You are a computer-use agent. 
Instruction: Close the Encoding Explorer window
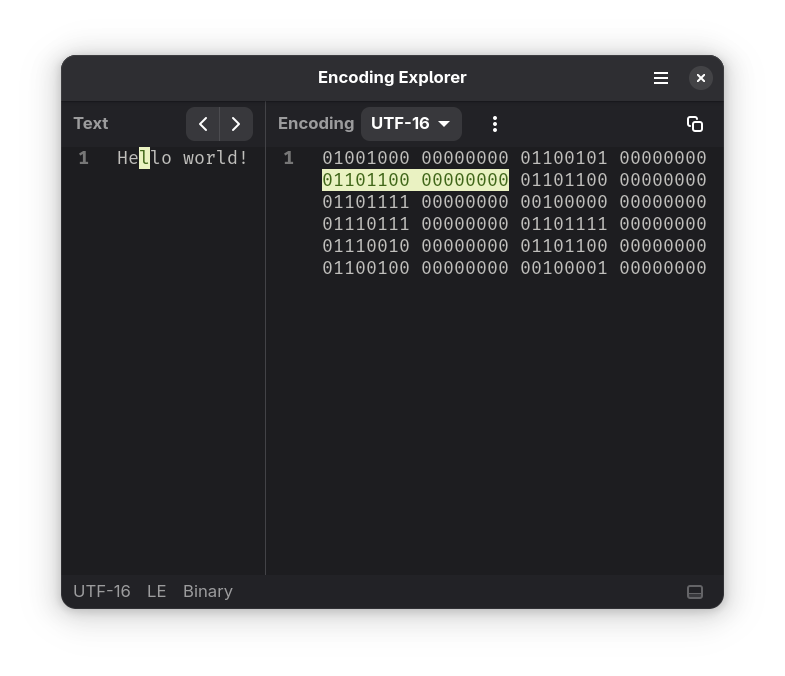tap(701, 78)
